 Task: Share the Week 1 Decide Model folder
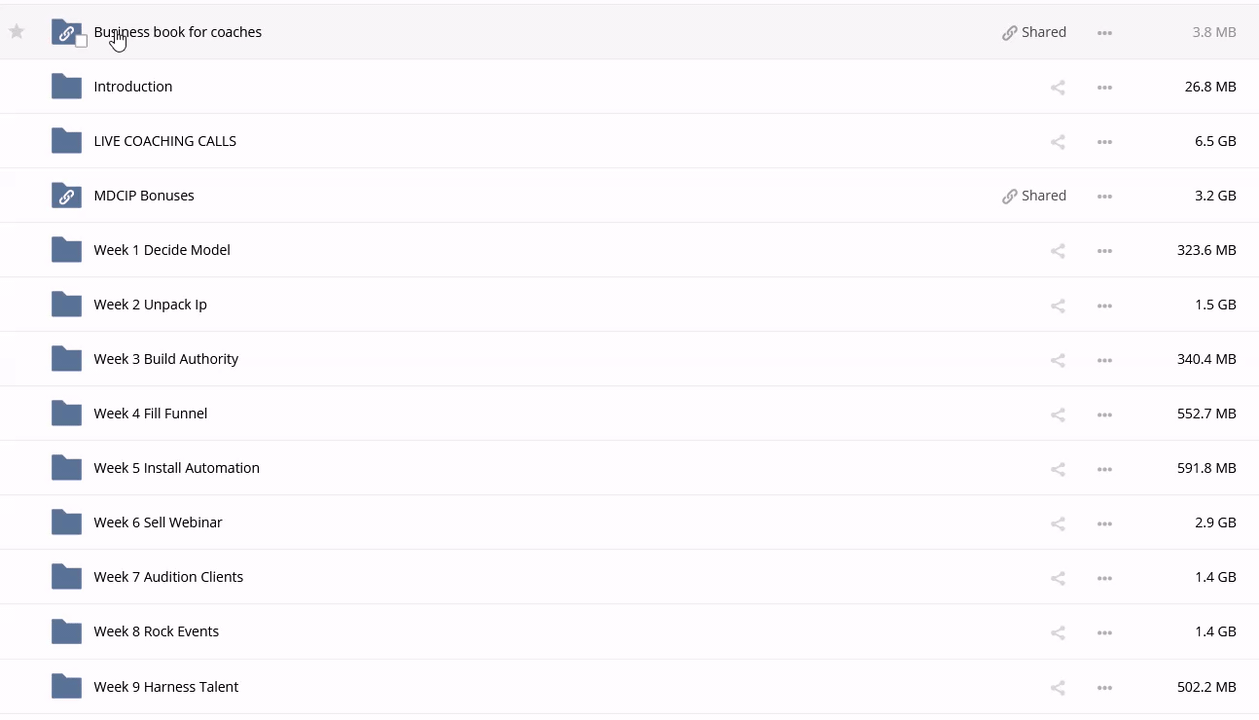[x=1057, y=251]
